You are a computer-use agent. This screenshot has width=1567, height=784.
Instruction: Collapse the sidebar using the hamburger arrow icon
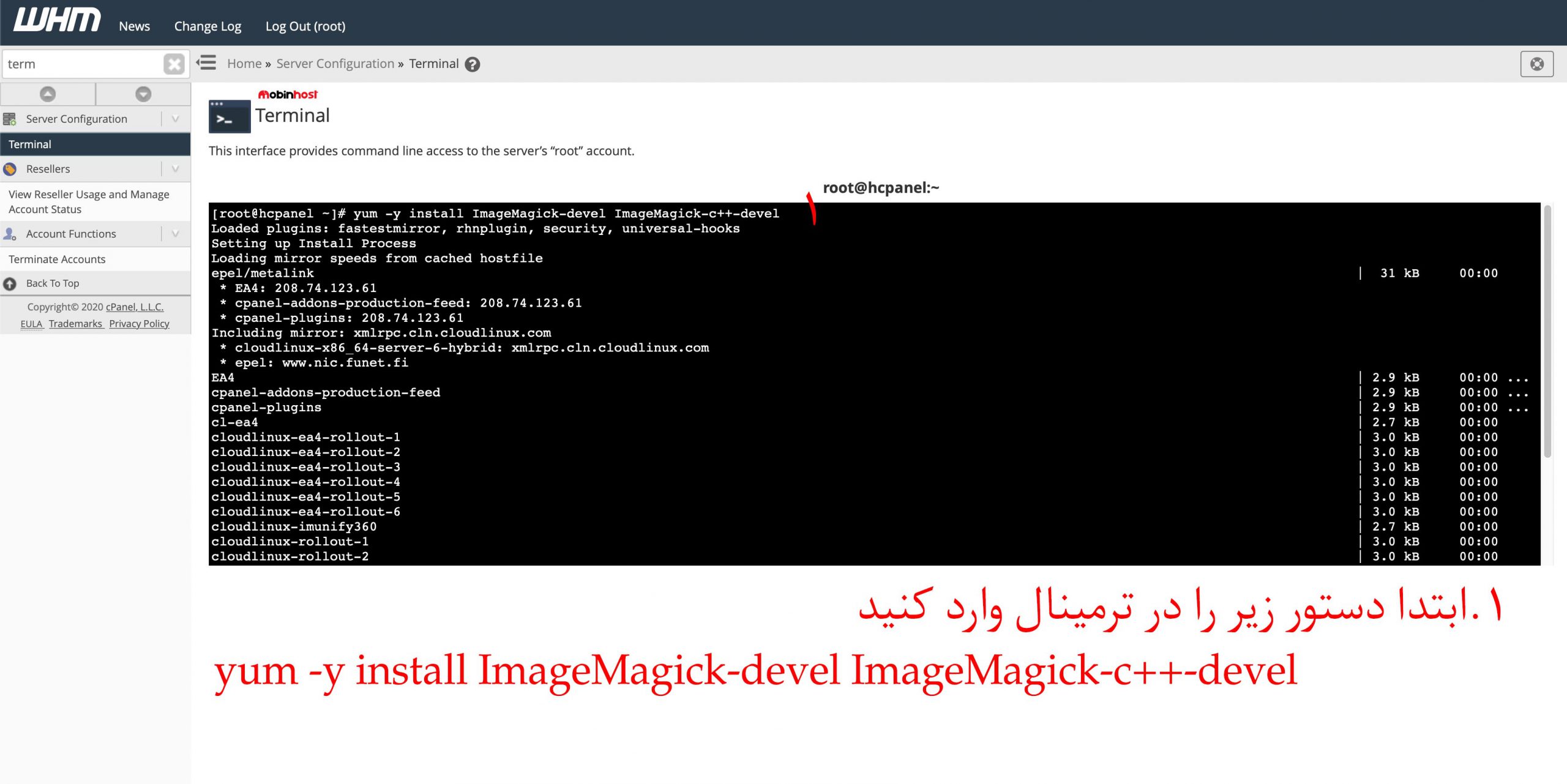point(207,62)
